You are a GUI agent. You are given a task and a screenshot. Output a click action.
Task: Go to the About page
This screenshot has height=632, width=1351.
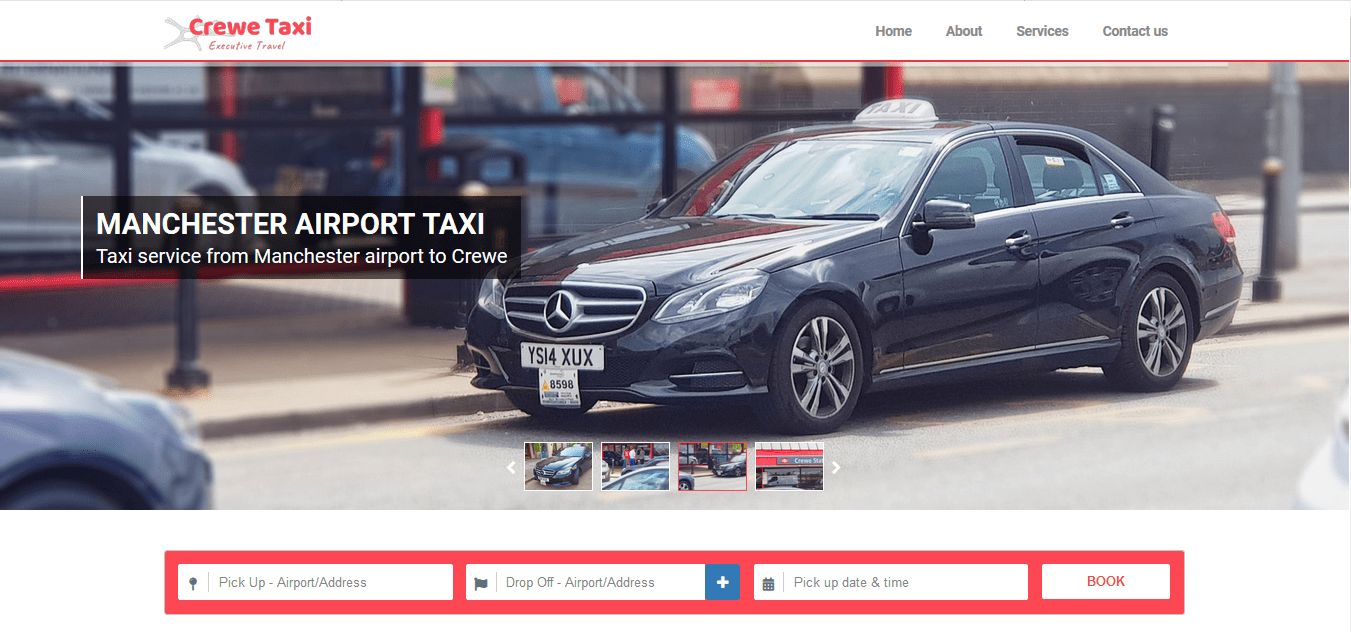click(963, 31)
